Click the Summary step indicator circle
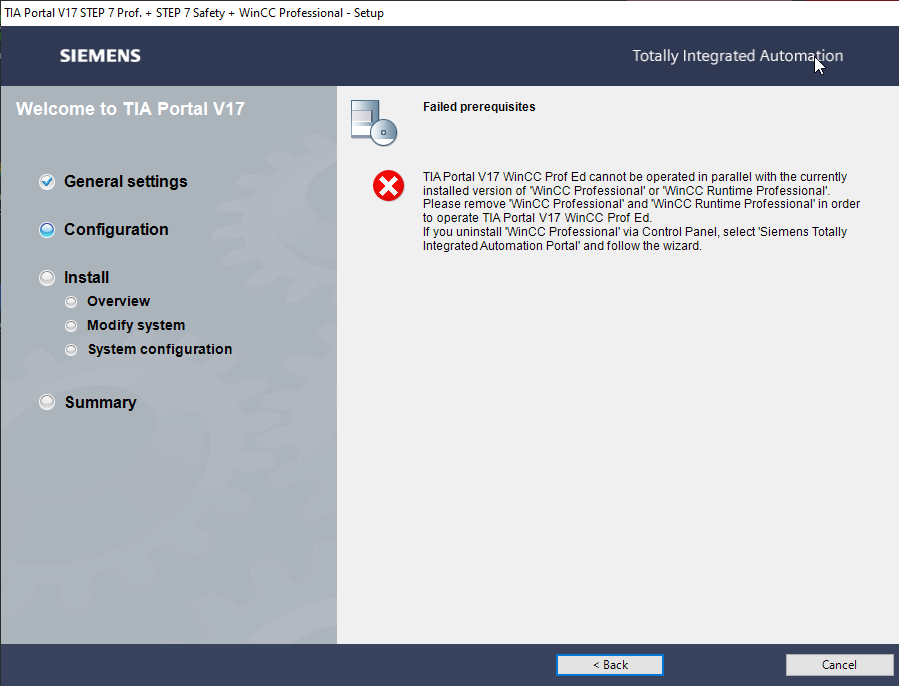Viewport: 899px width, 686px height. (47, 402)
